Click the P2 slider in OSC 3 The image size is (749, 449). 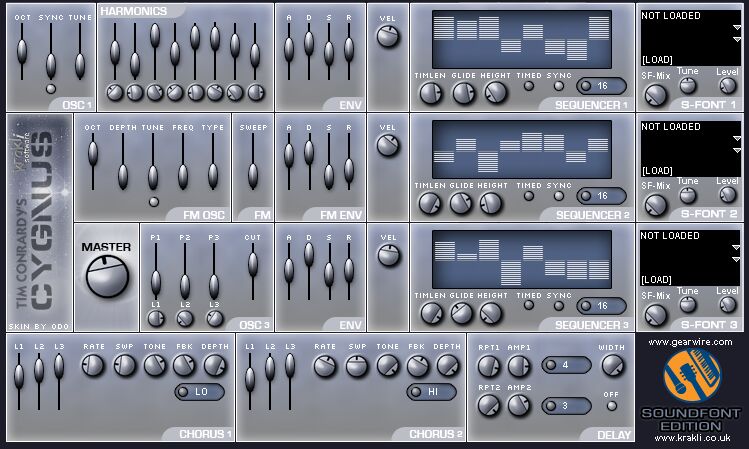coord(185,271)
